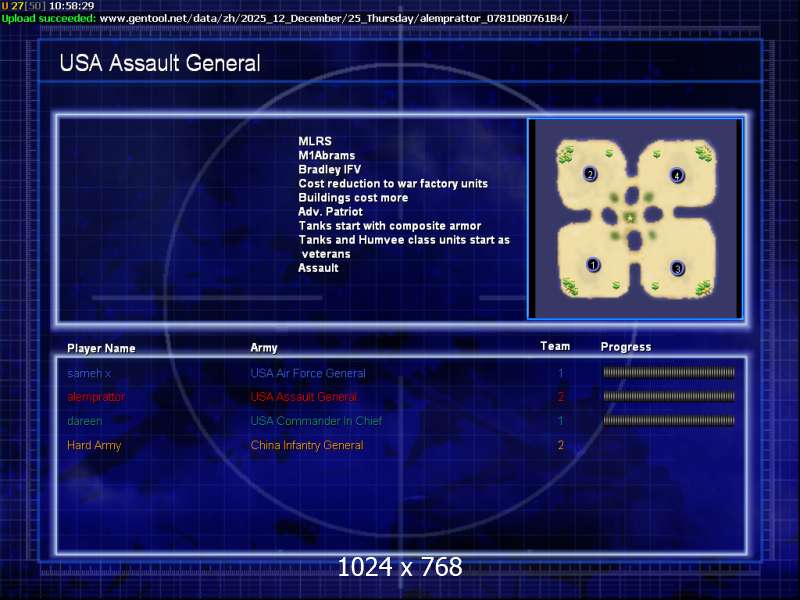Click the MLRS unit line
The height and width of the screenshot is (600, 800).
click(315, 141)
